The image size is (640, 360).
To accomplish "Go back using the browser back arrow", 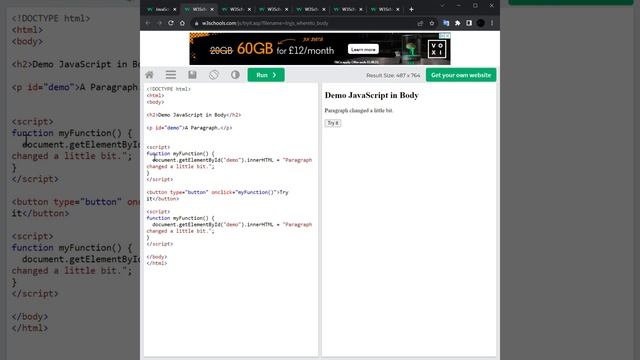I will tap(148, 23).
